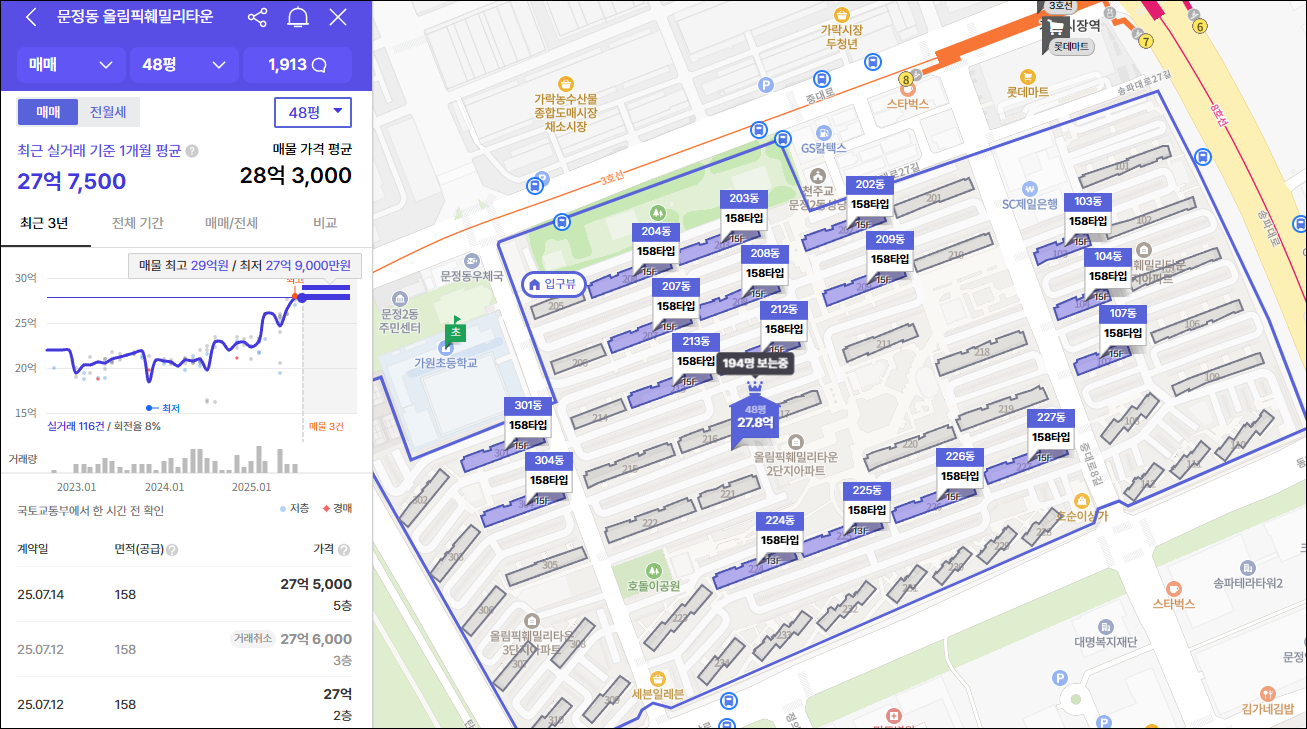
Task: Select the 224동 map marker
Action: [780, 532]
